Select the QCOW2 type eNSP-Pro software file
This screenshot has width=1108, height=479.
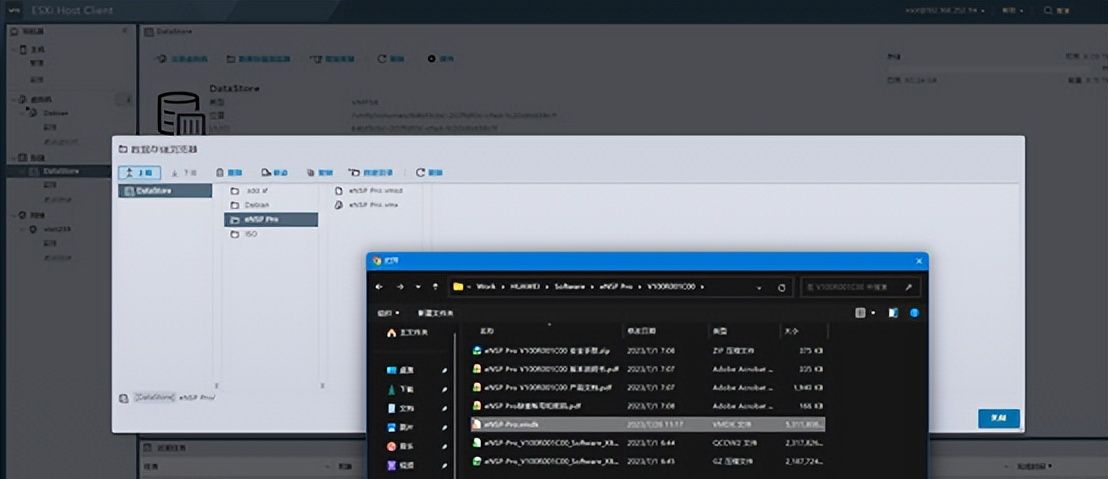(x=648, y=443)
